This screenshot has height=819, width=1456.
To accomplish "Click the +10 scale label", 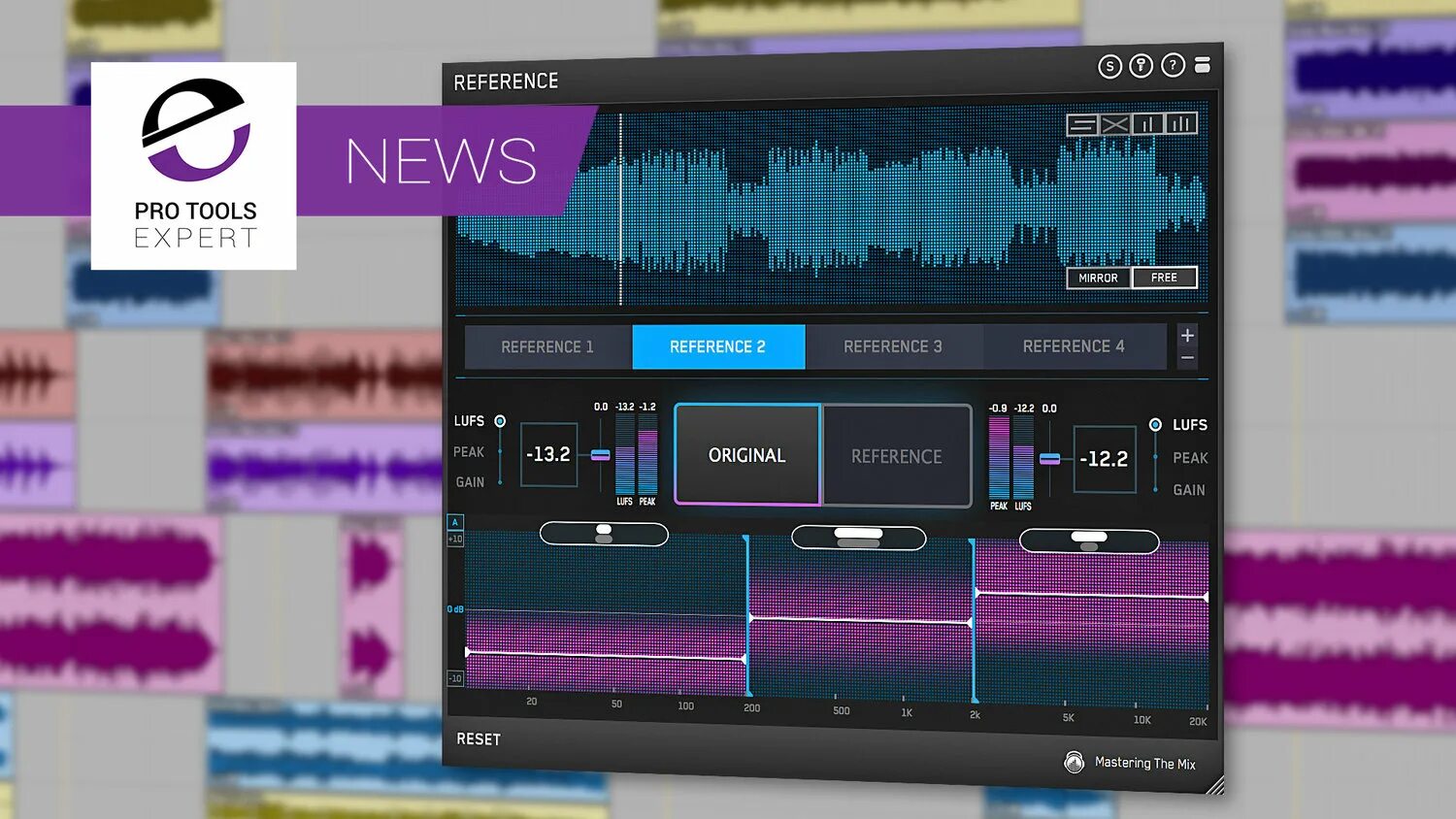I will [455, 539].
